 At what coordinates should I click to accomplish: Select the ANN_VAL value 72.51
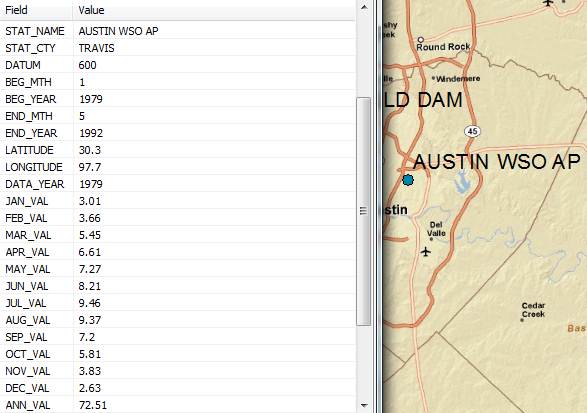pos(93,405)
